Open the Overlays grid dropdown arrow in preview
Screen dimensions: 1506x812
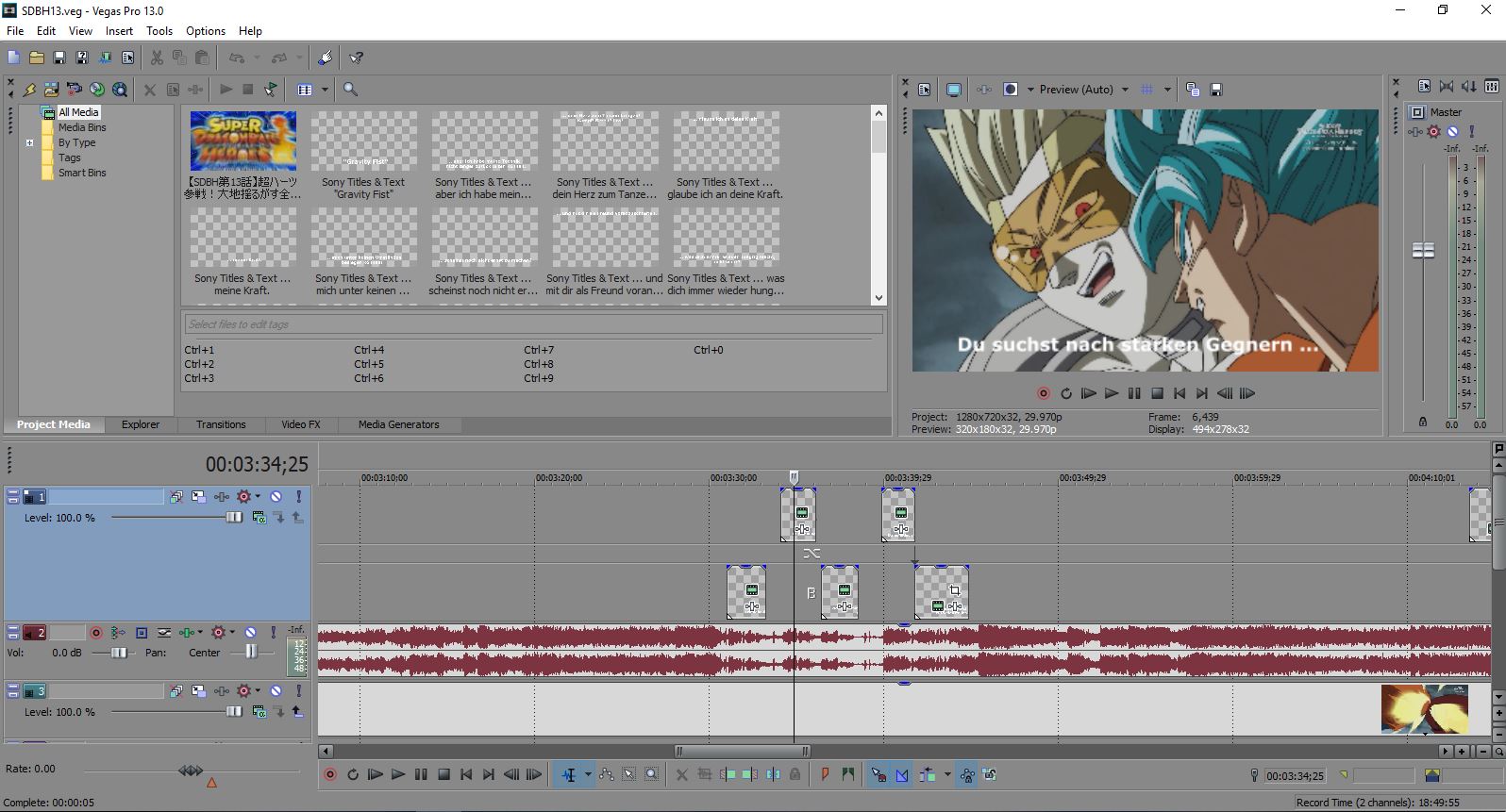(x=1167, y=90)
